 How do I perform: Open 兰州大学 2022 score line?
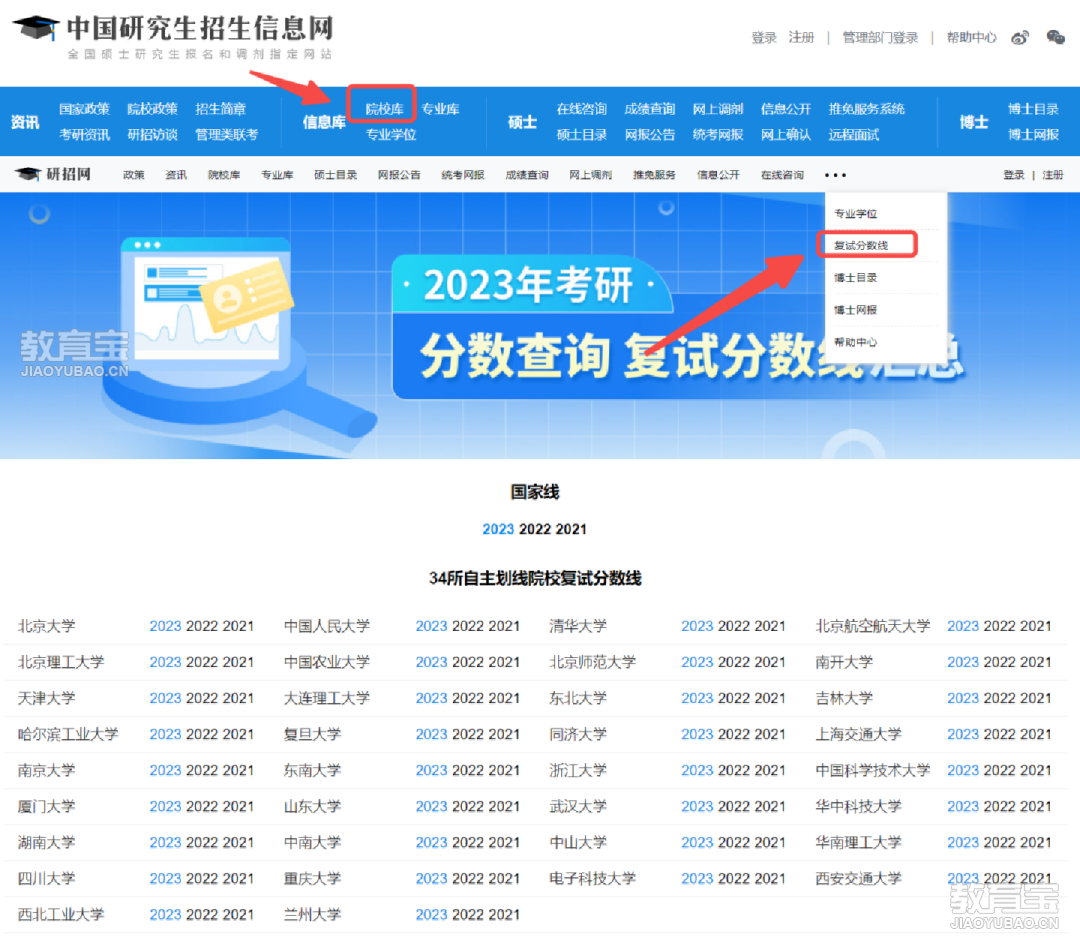point(468,915)
